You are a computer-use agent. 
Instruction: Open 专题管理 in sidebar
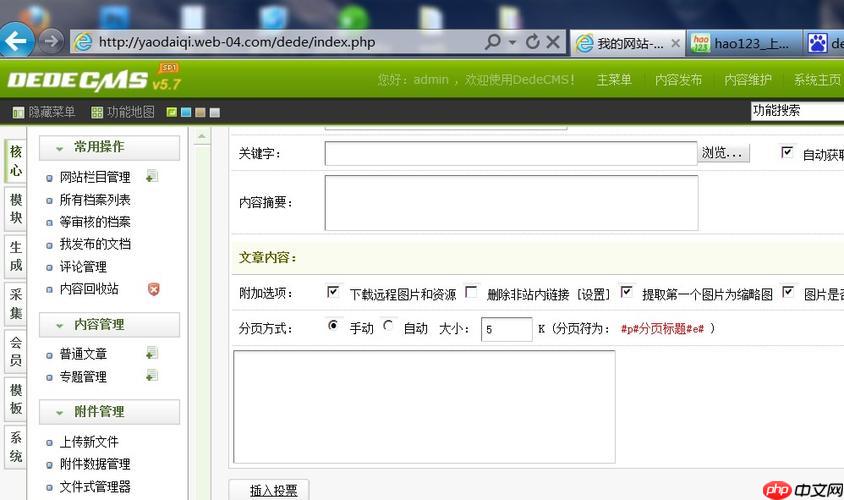tap(83, 376)
